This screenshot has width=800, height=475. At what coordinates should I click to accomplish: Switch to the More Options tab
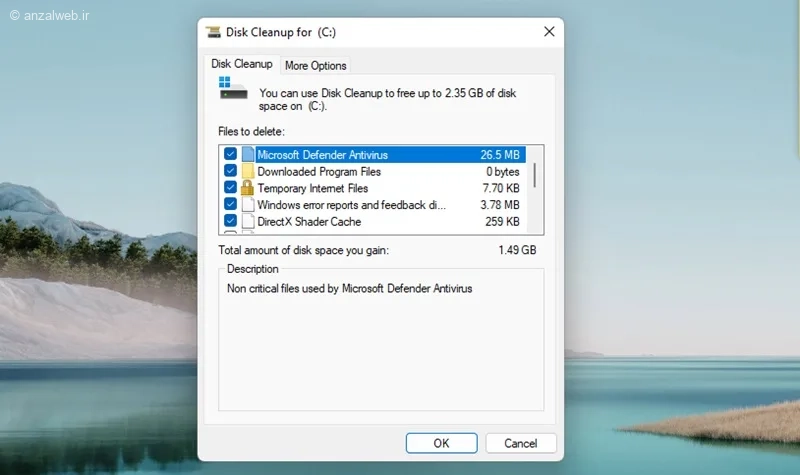[315, 65]
